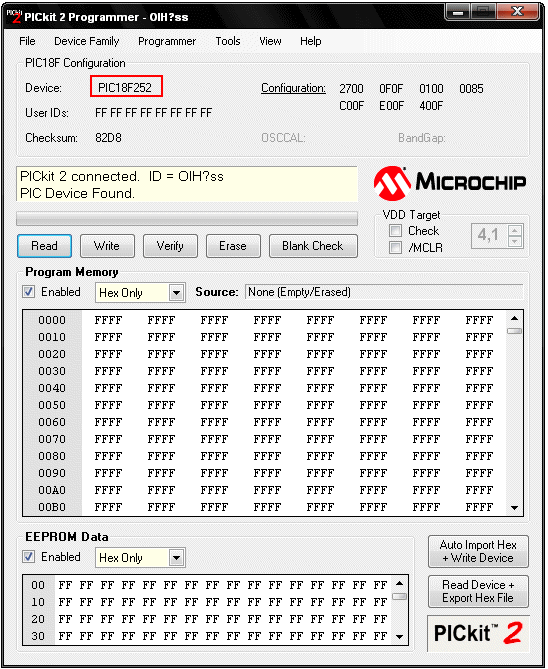
Task: Click the VDD voltage value field
Action: [x=490, y=236]
